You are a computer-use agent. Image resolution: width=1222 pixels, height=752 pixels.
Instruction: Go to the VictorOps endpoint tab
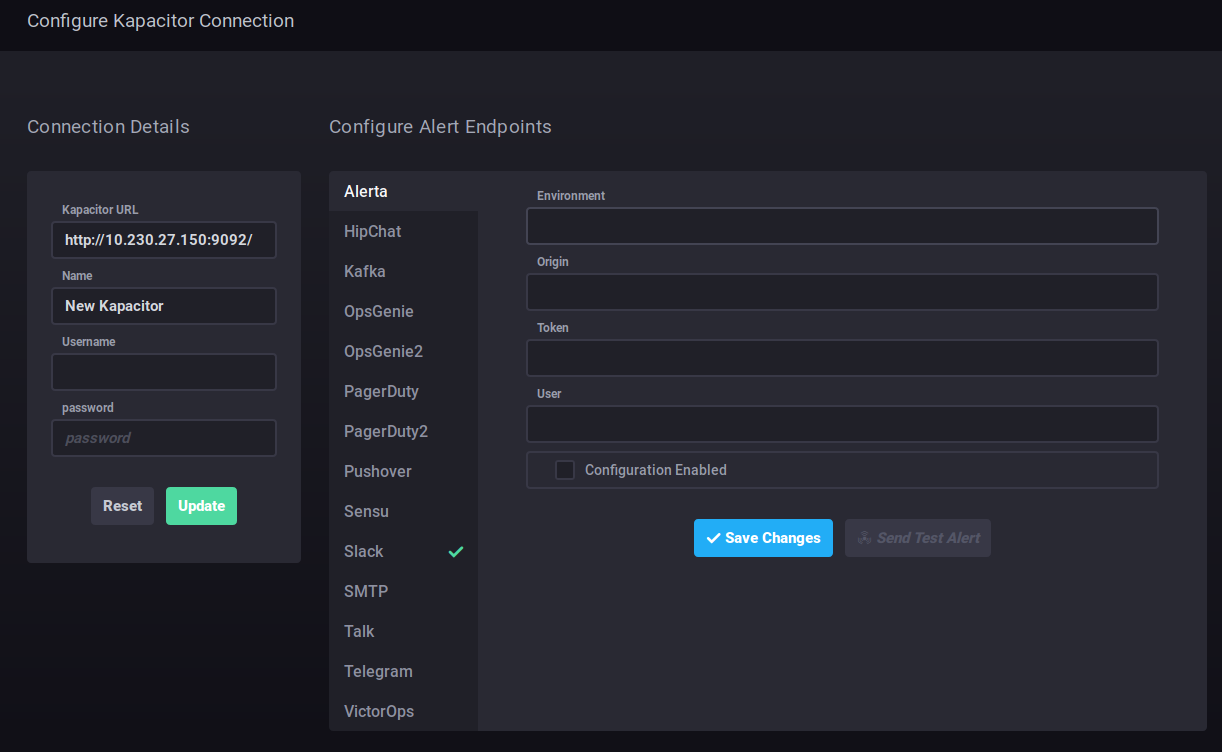[403, 711]
